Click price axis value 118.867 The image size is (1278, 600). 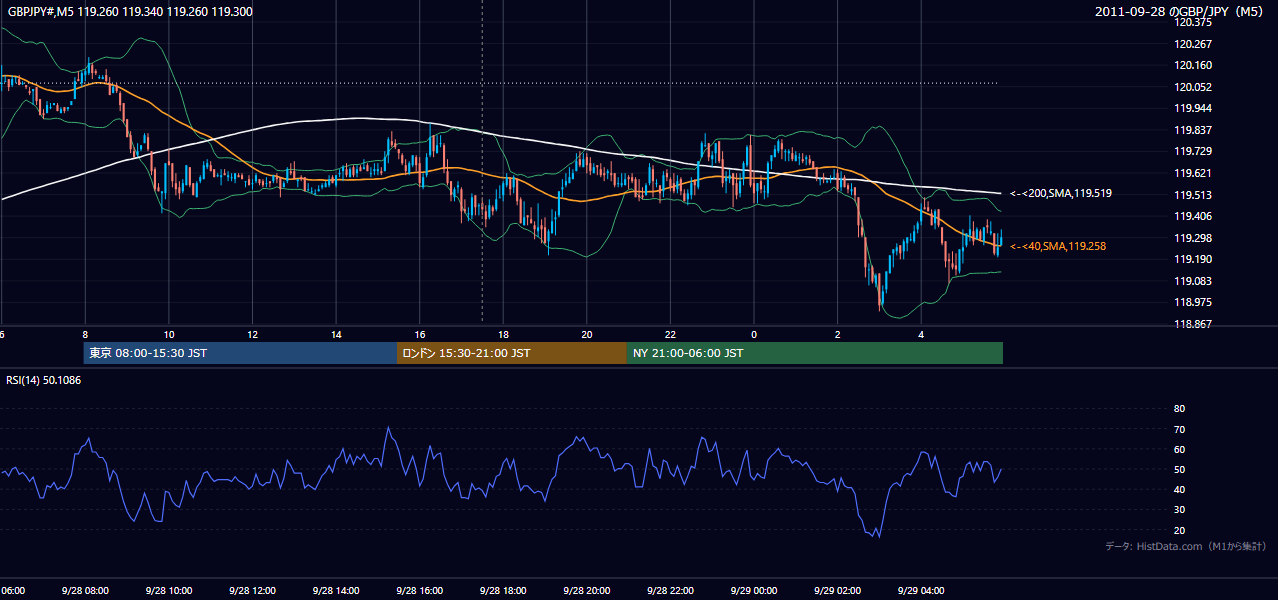(1194, 324)
